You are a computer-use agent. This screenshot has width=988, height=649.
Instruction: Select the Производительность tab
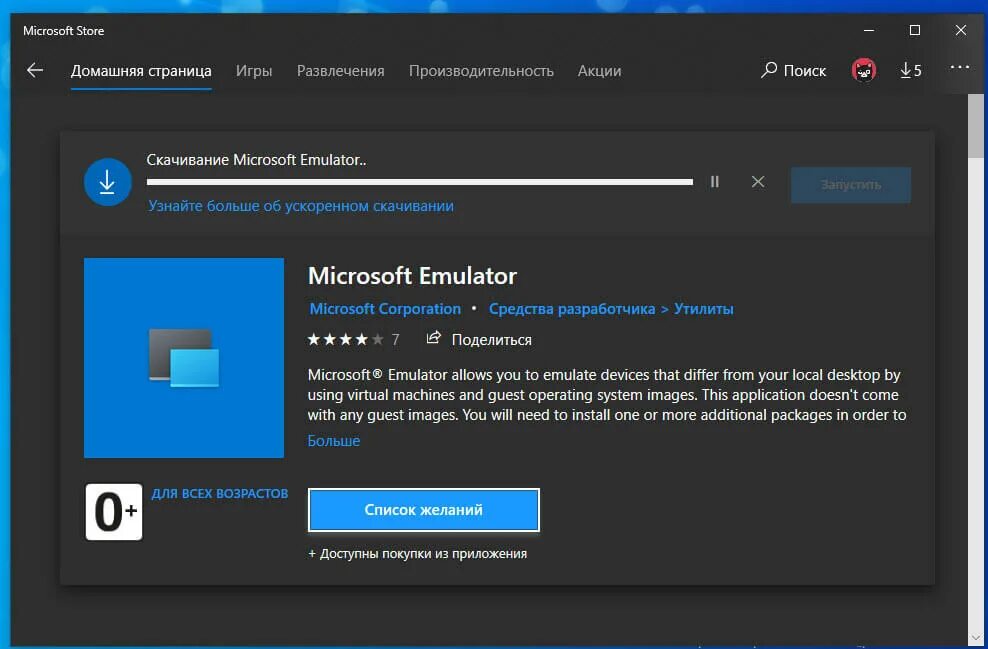pyautogui.click(x=481, y=71)
